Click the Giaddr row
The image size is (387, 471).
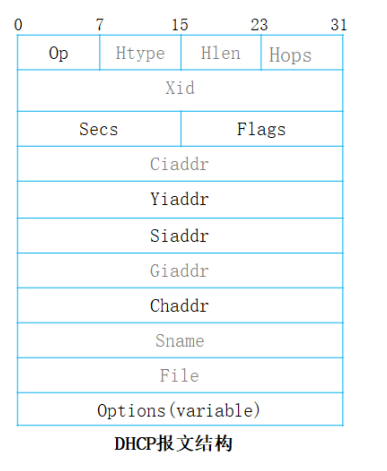(x=180, y=271)
